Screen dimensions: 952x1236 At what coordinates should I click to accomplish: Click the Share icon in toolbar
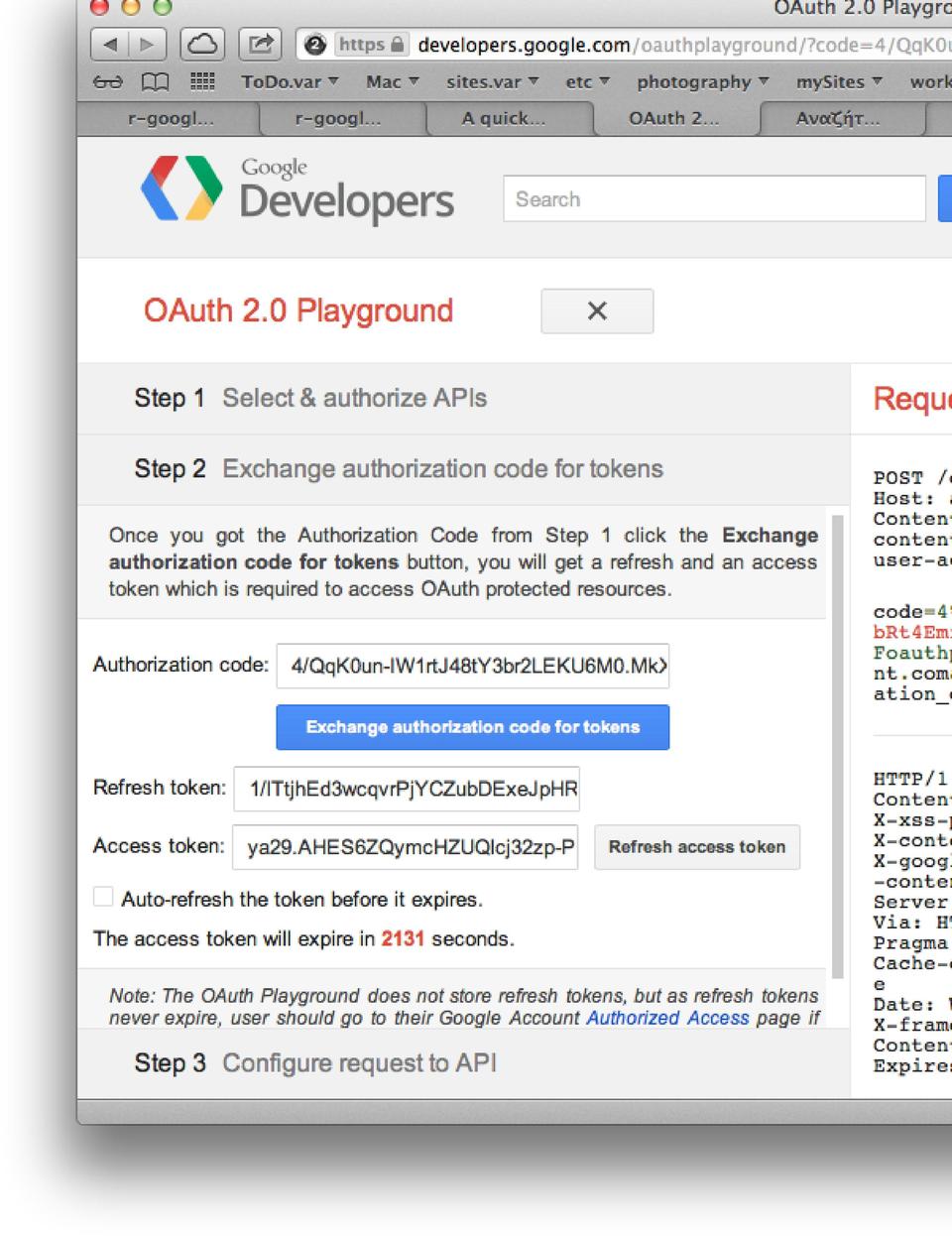tap(260, 45)
